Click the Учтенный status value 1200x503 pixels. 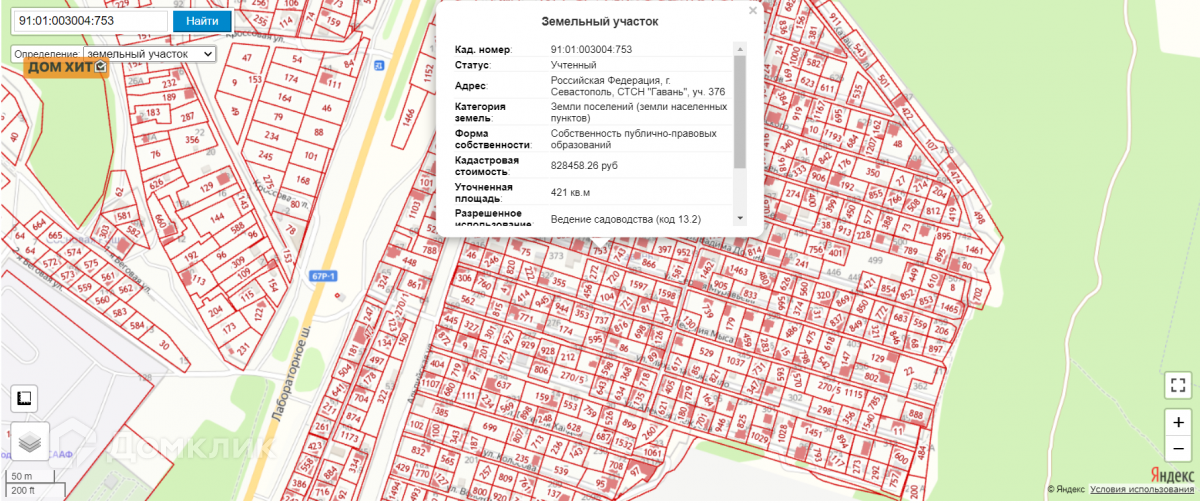tap(573, 65)
